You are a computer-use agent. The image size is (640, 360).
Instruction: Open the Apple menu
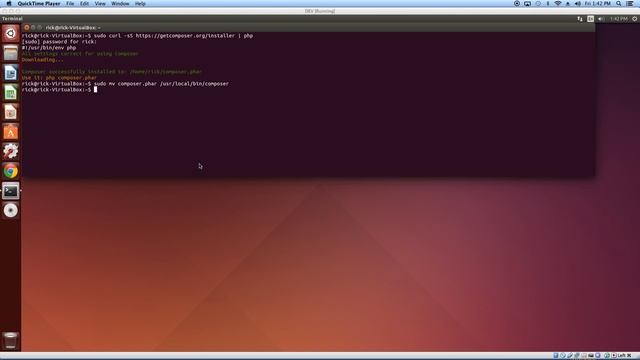(x=9, y=3)
